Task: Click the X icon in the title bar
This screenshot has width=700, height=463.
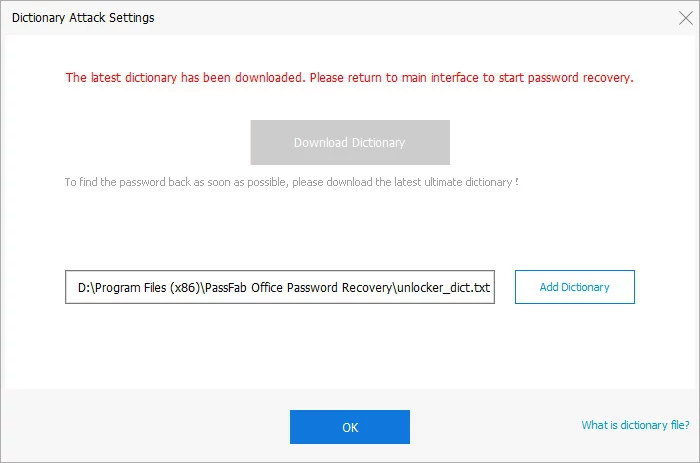Action: pos(684,18)
